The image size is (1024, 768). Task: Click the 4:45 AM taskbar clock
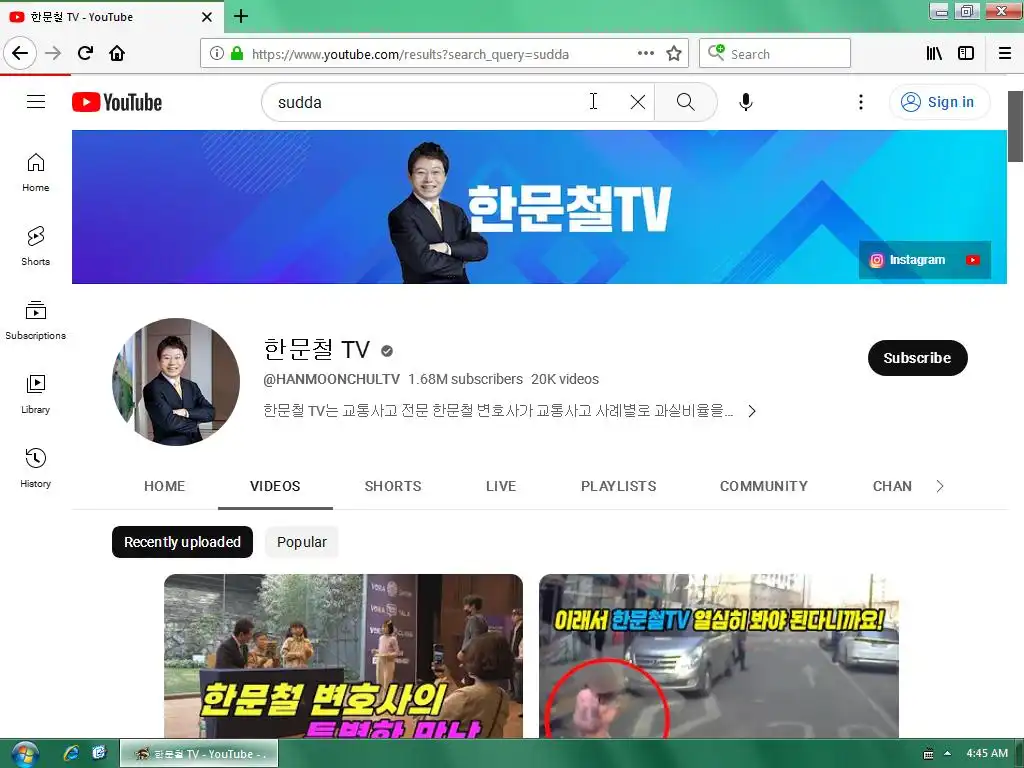987,754
